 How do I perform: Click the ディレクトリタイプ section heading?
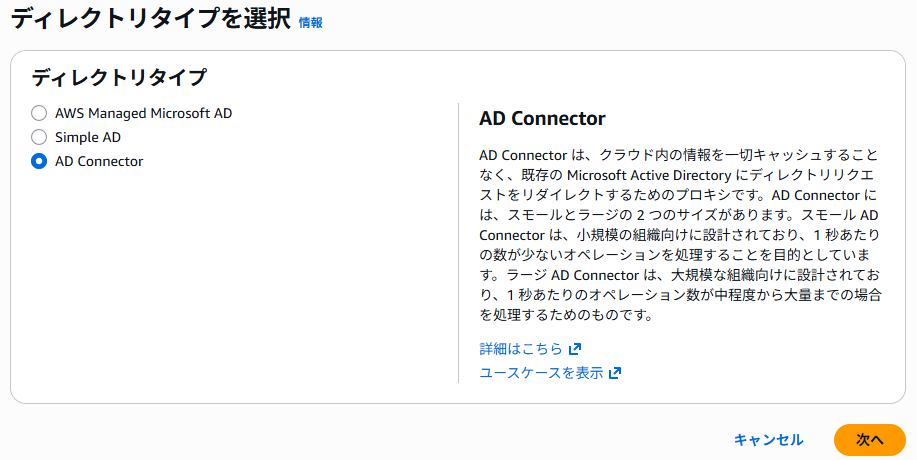point(119,77)
